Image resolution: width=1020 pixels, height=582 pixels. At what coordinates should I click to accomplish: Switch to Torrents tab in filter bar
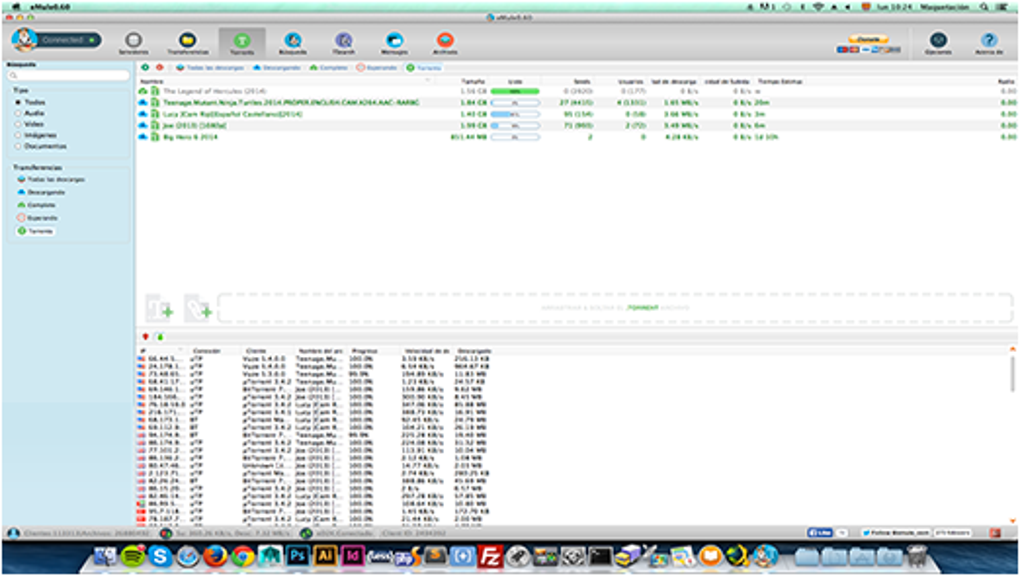point(424,68)
